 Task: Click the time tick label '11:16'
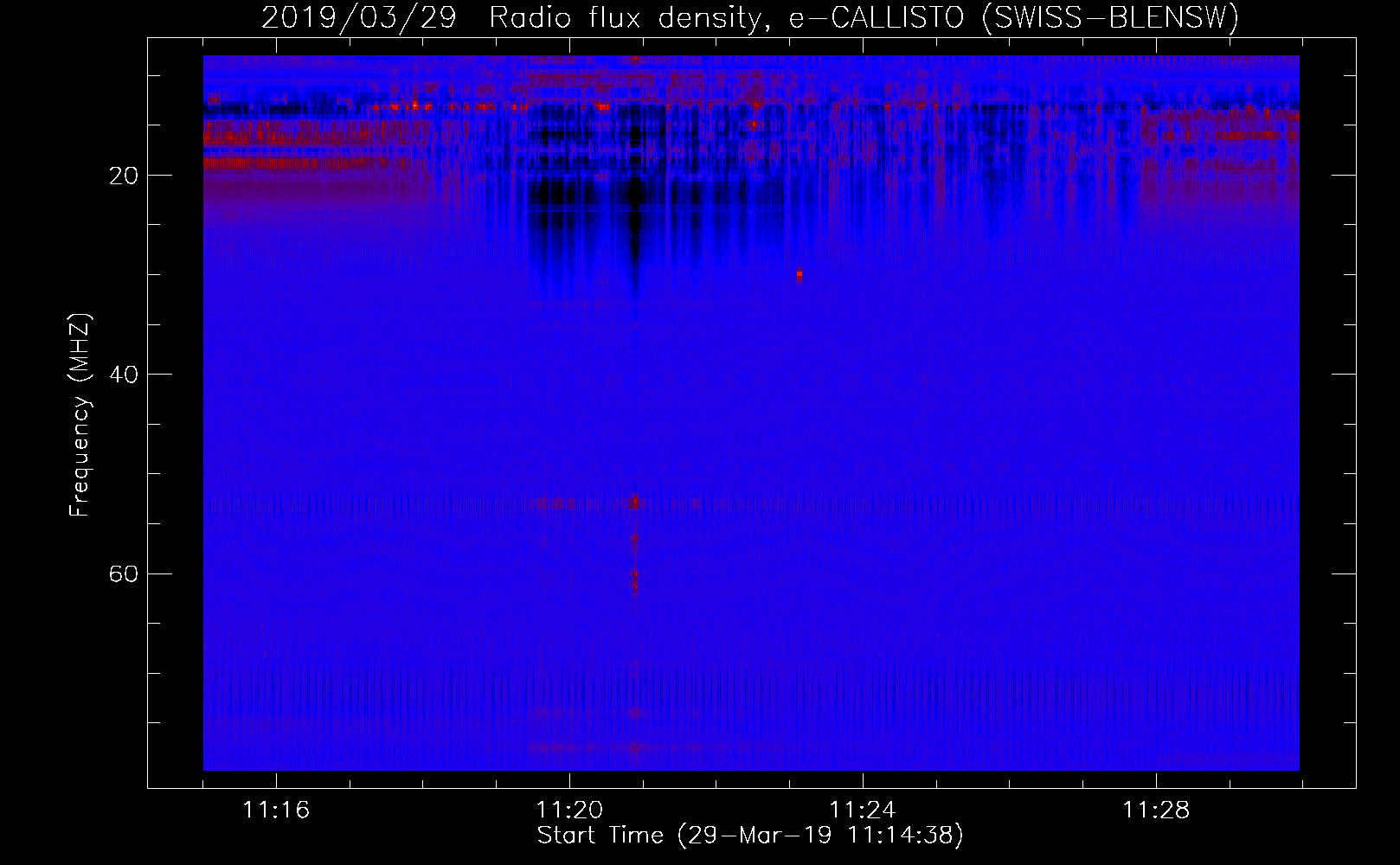276,810
